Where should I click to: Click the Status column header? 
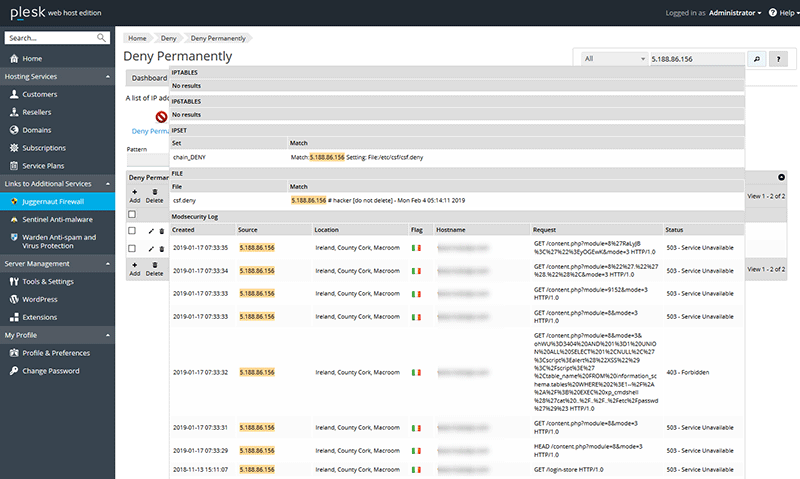coord(674,230)
